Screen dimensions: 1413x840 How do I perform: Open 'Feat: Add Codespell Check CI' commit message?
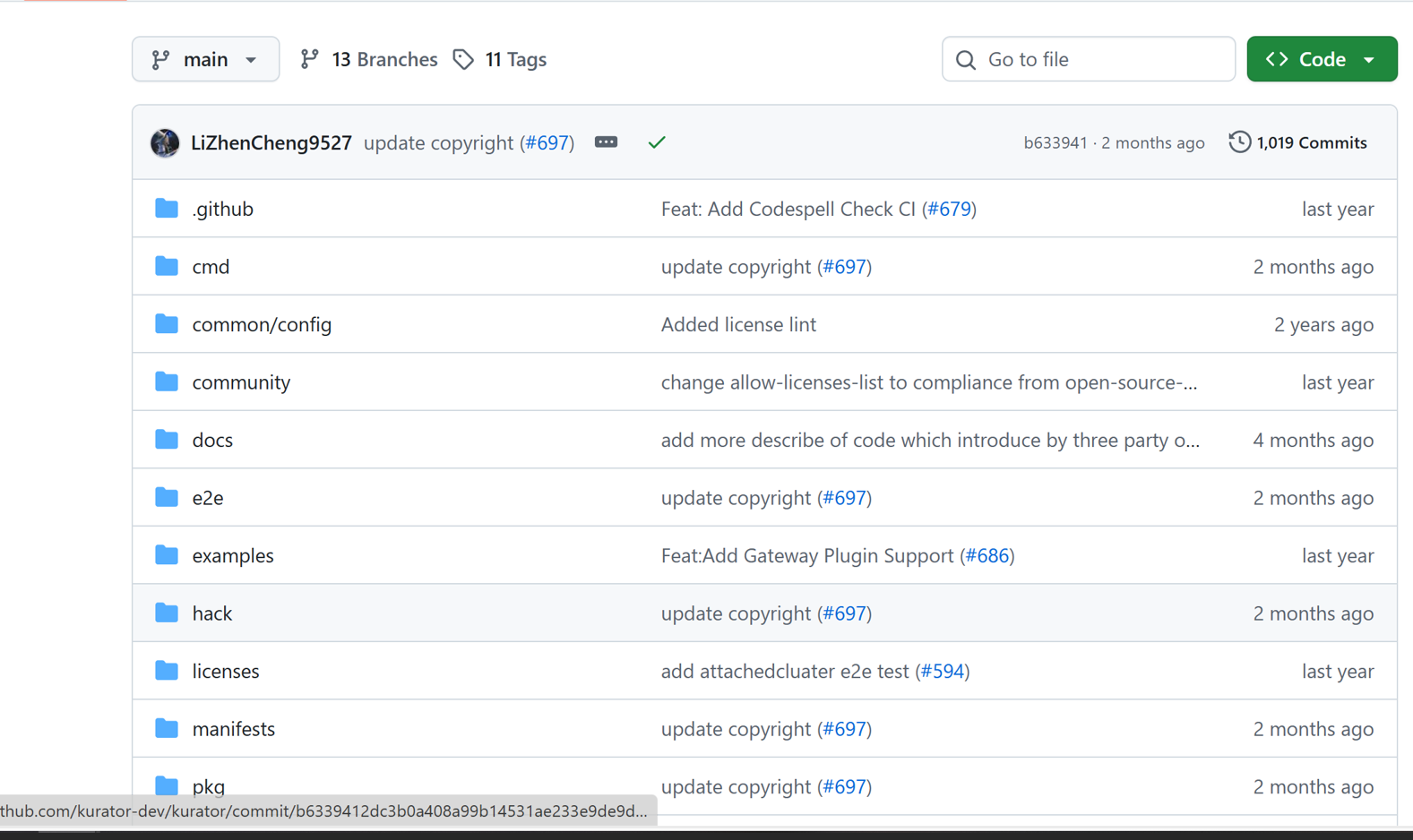[x=788, y=209]
